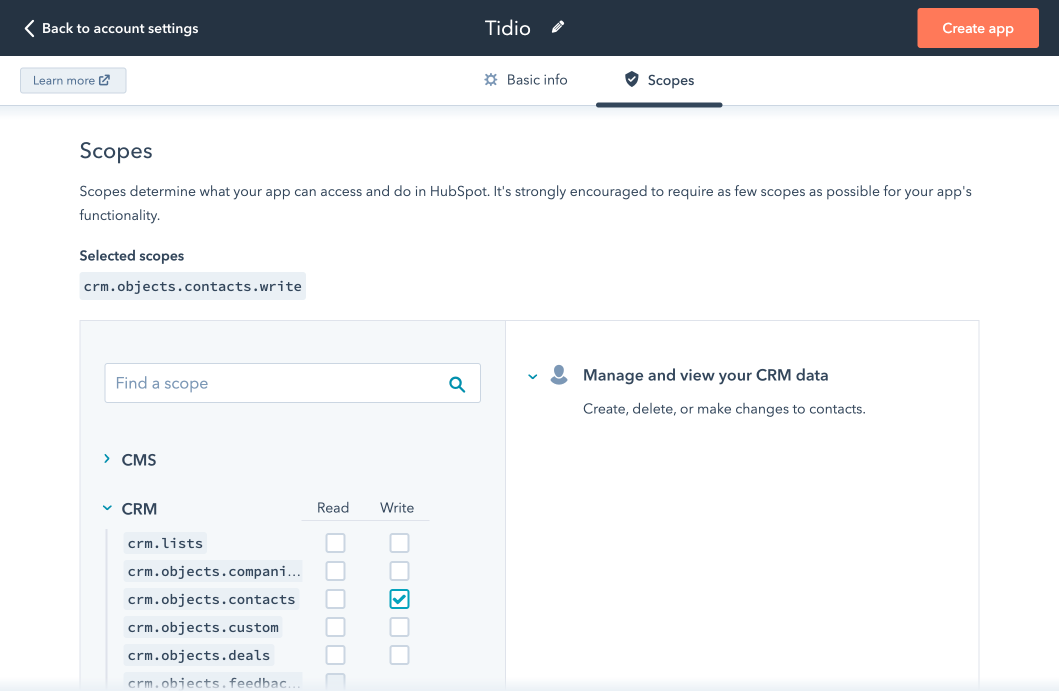Check Read for crm.objects.companies

click(x=335, y=571)
